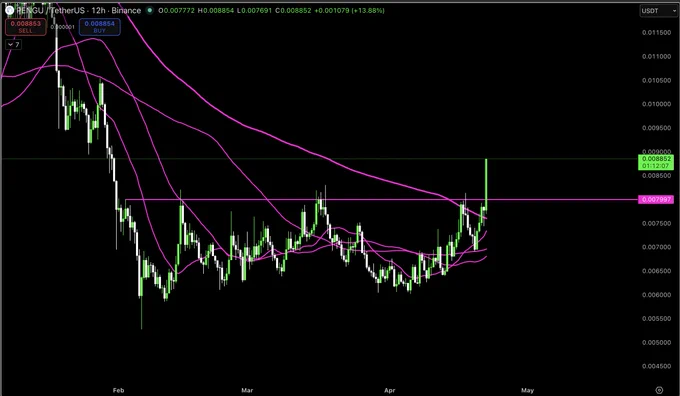Image resolution: width=680 pixels, height=396 pixels.
Task: Click the open value O0.007772
Action: 177,10
